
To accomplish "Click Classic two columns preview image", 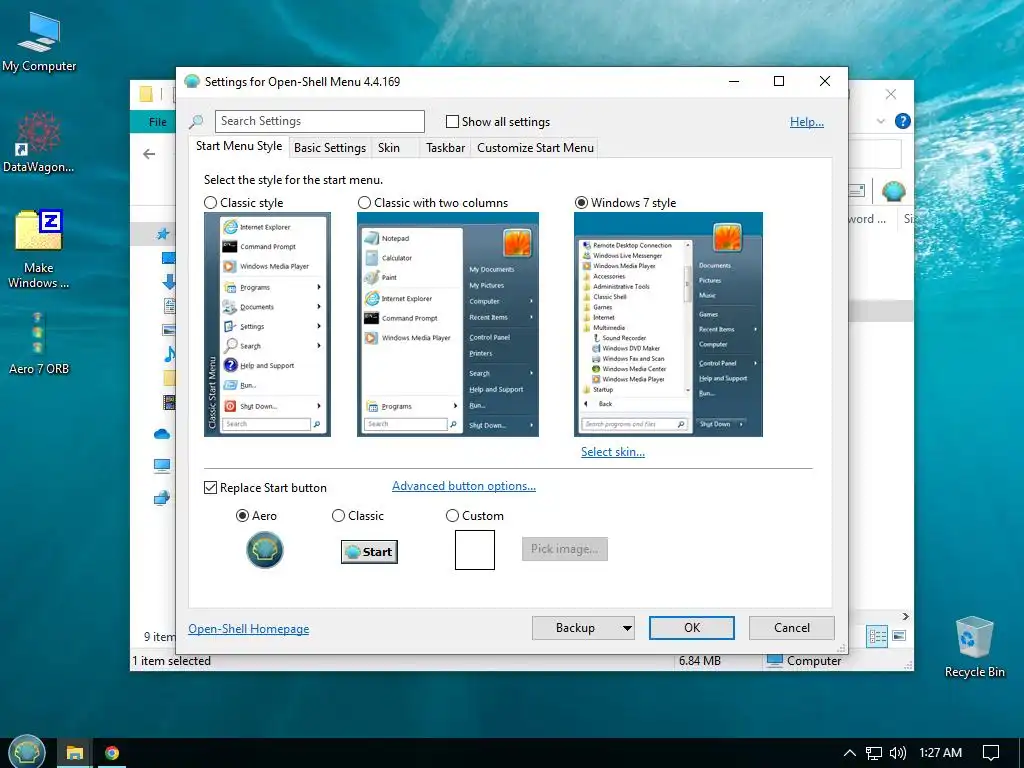I will click(x=448, y=325).
